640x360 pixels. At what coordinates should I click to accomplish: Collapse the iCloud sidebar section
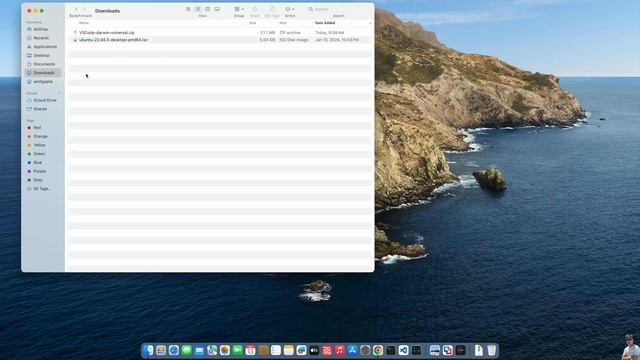[x=59, y=93]
